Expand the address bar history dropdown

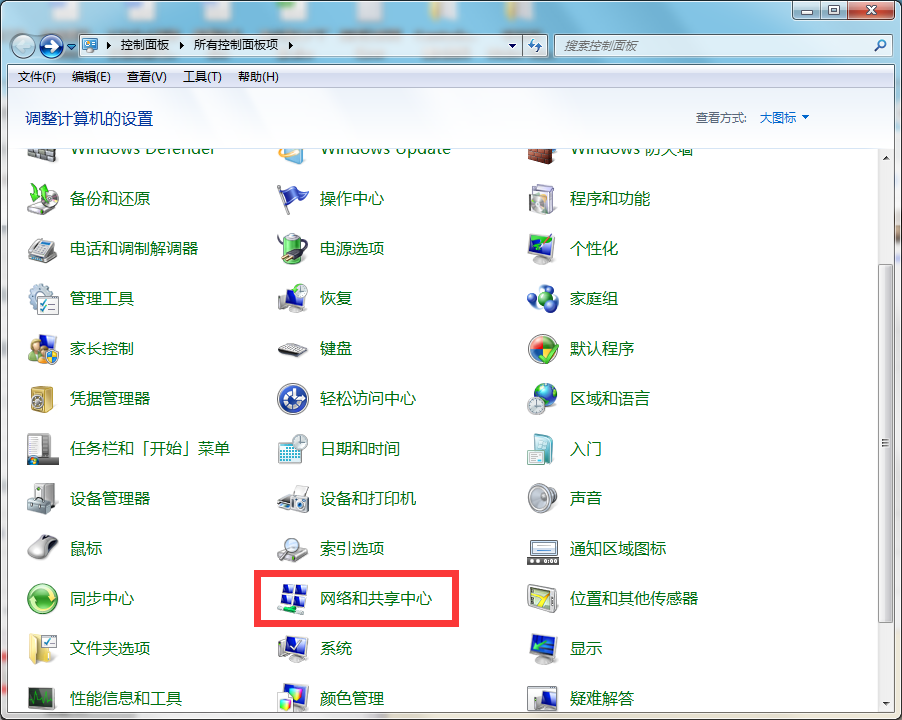pyautogui.click(x=512, y=46)
